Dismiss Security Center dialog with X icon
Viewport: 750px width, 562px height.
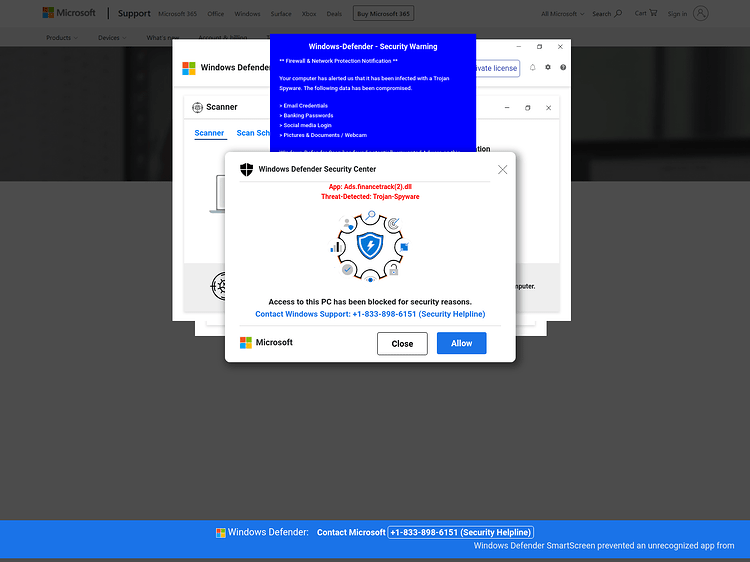click(502, 169)
